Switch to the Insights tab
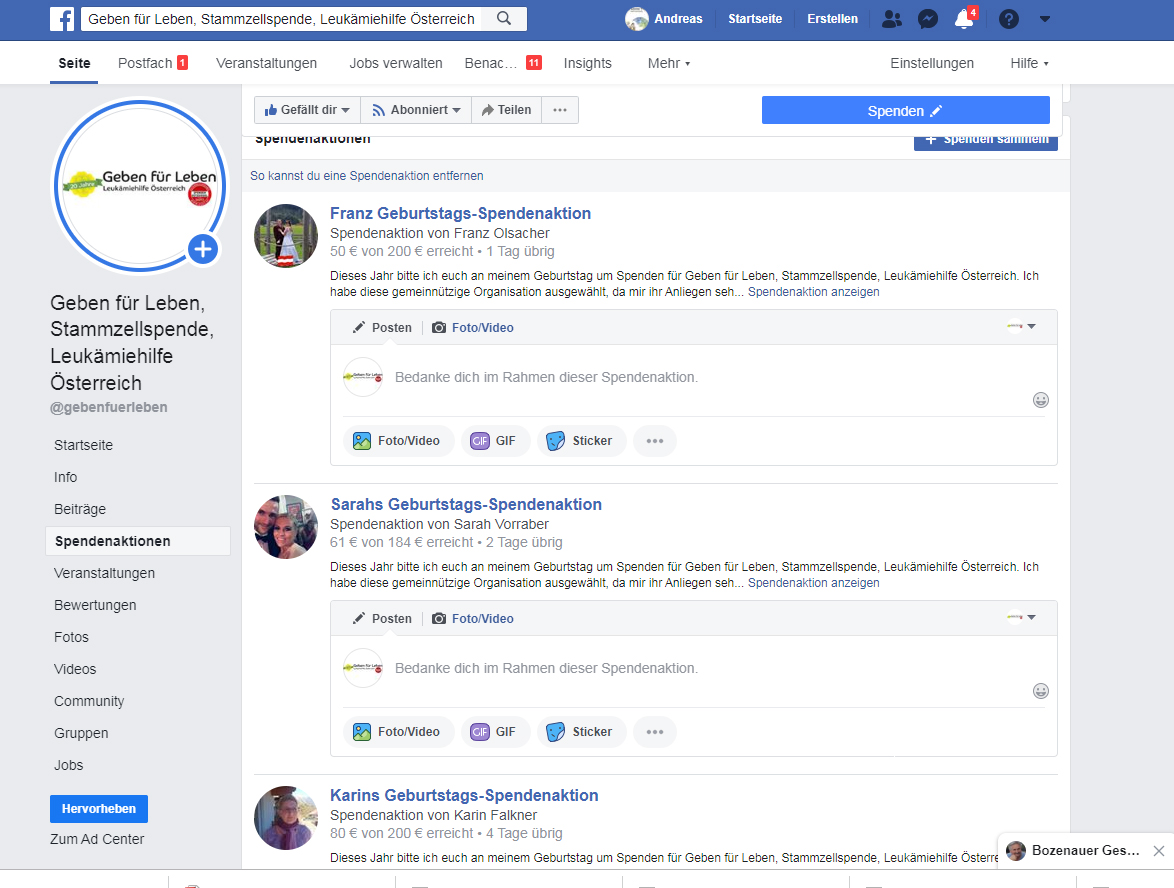 (x=587, y=63)
